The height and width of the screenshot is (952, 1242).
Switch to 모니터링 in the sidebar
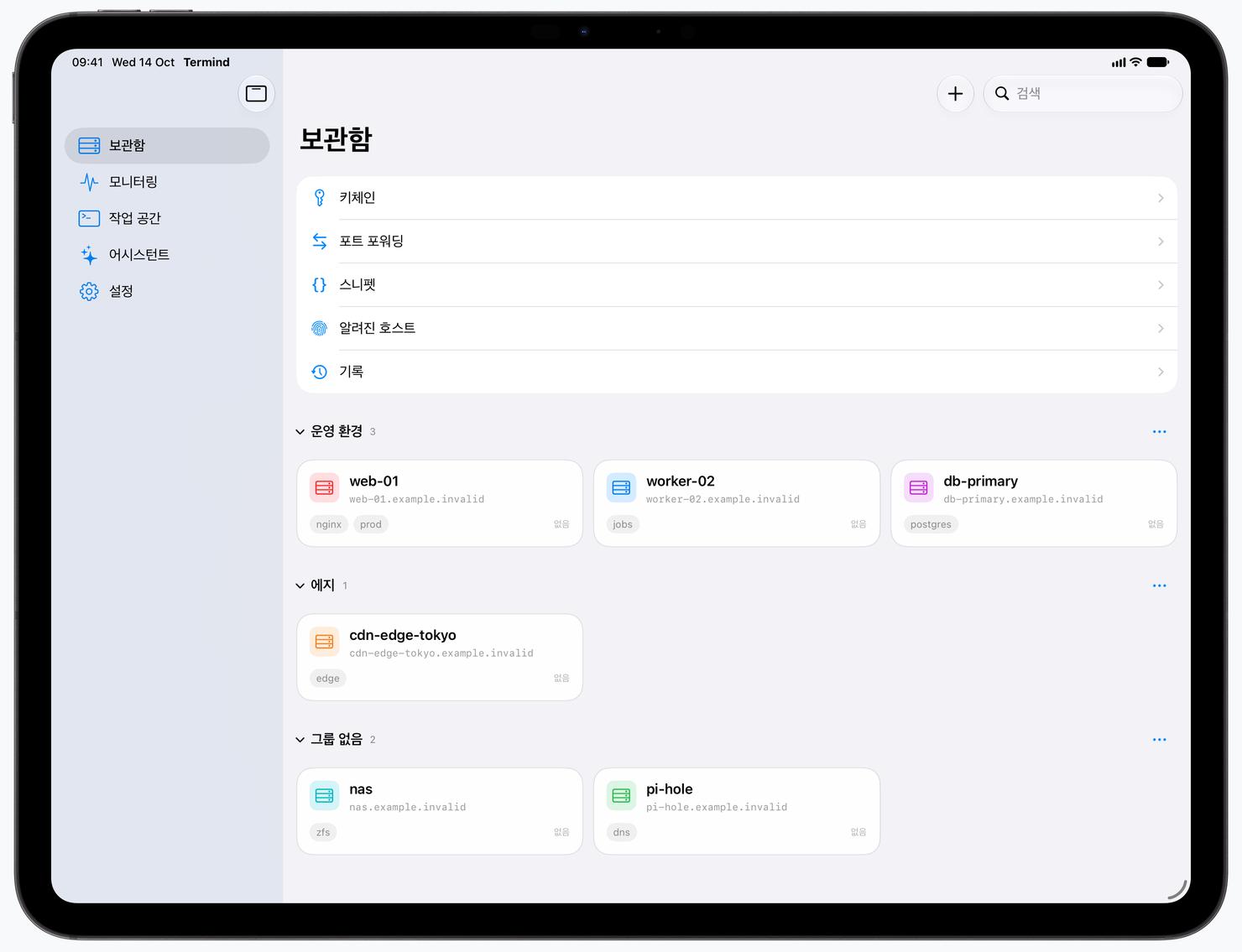click(x=167, y=182)
